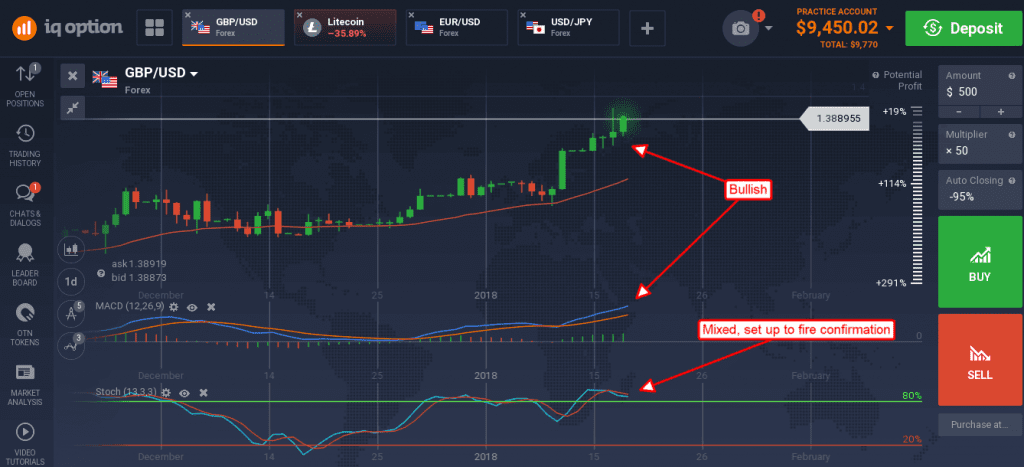
Task: Remove the MACD indicator
Action: tap(211, 306)
